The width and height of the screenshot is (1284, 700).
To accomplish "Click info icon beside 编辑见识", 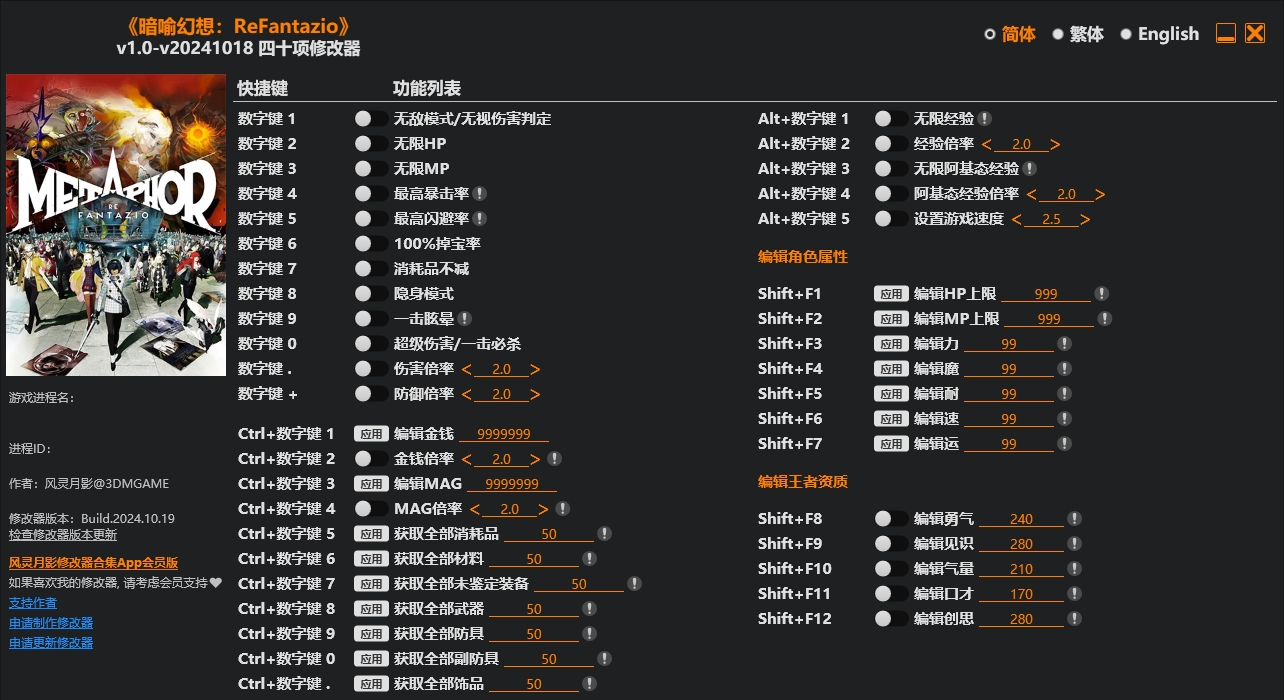I will 1074,544.
